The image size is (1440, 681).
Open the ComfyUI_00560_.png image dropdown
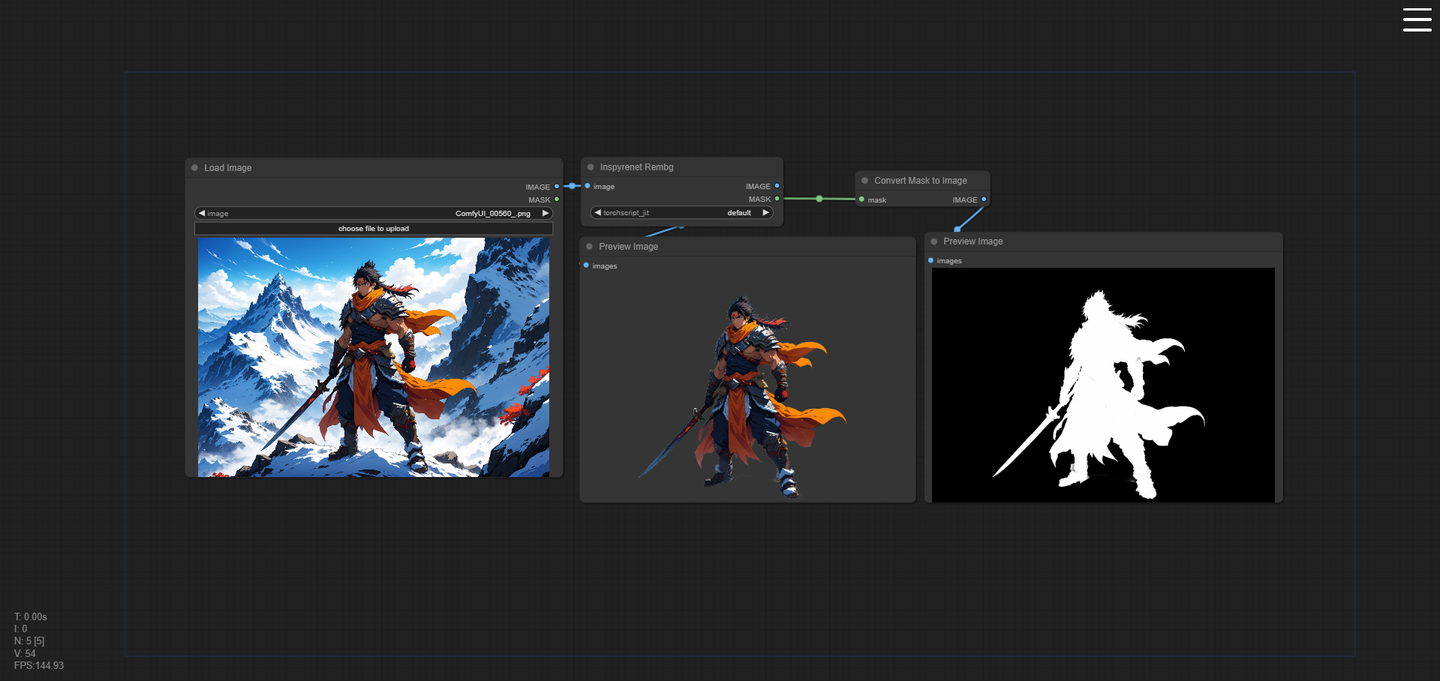(373, 213)
